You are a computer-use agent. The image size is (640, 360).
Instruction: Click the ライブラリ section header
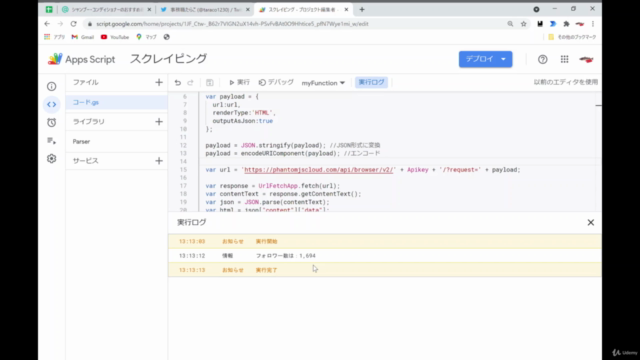(x=89, y=122)
